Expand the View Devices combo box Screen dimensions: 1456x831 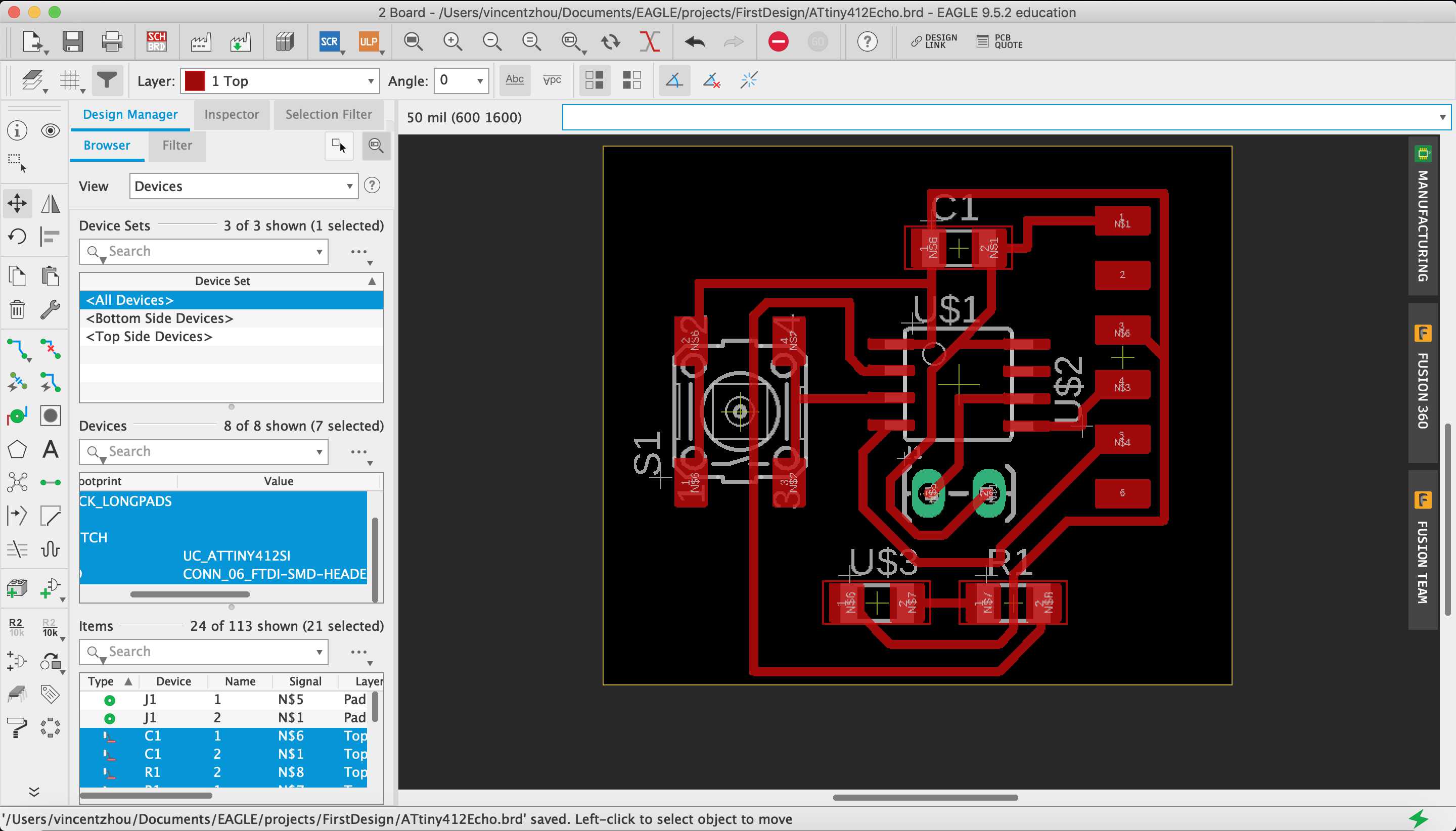[x=244, y=186]
